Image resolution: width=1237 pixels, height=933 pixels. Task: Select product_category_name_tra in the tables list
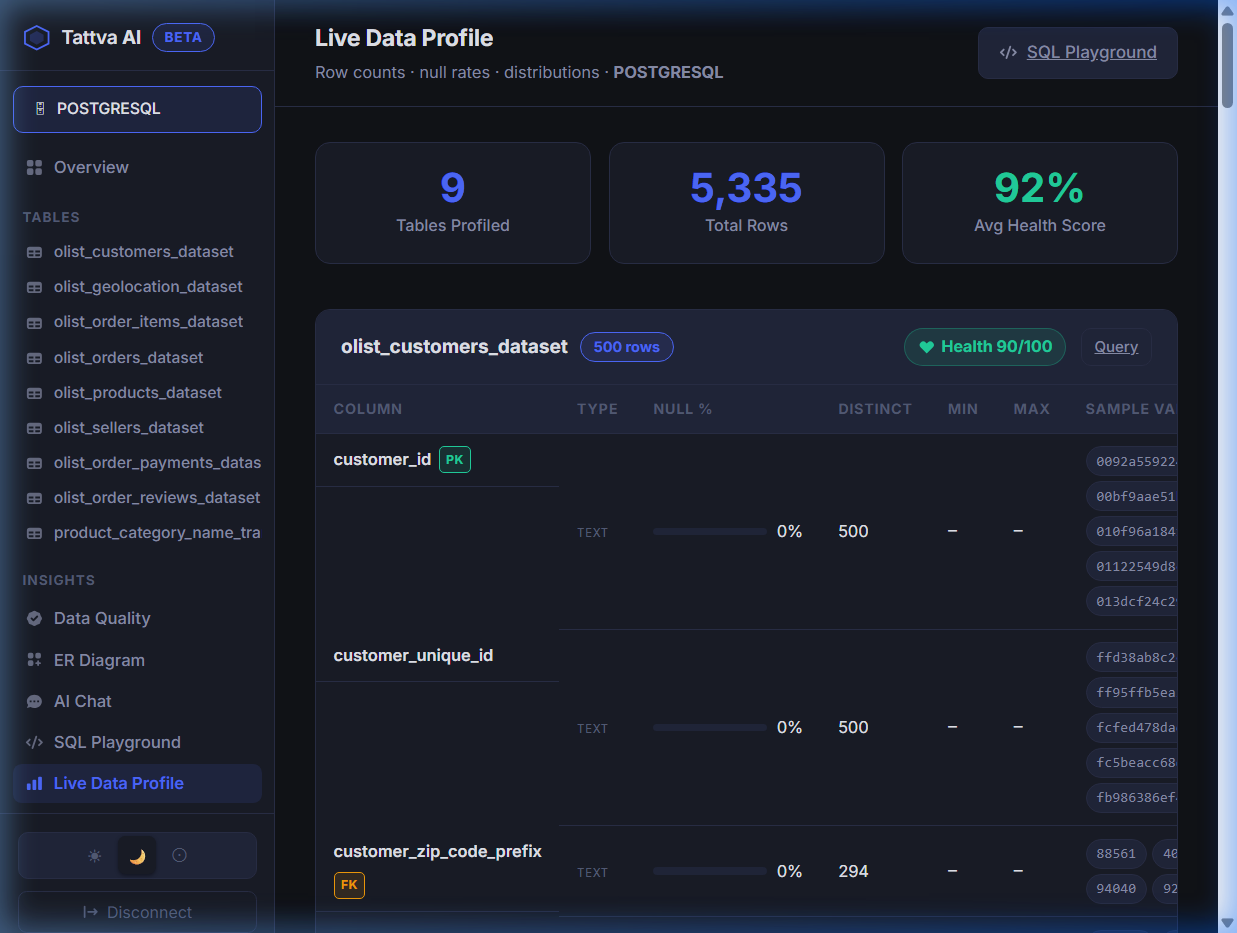pos(157,532)
